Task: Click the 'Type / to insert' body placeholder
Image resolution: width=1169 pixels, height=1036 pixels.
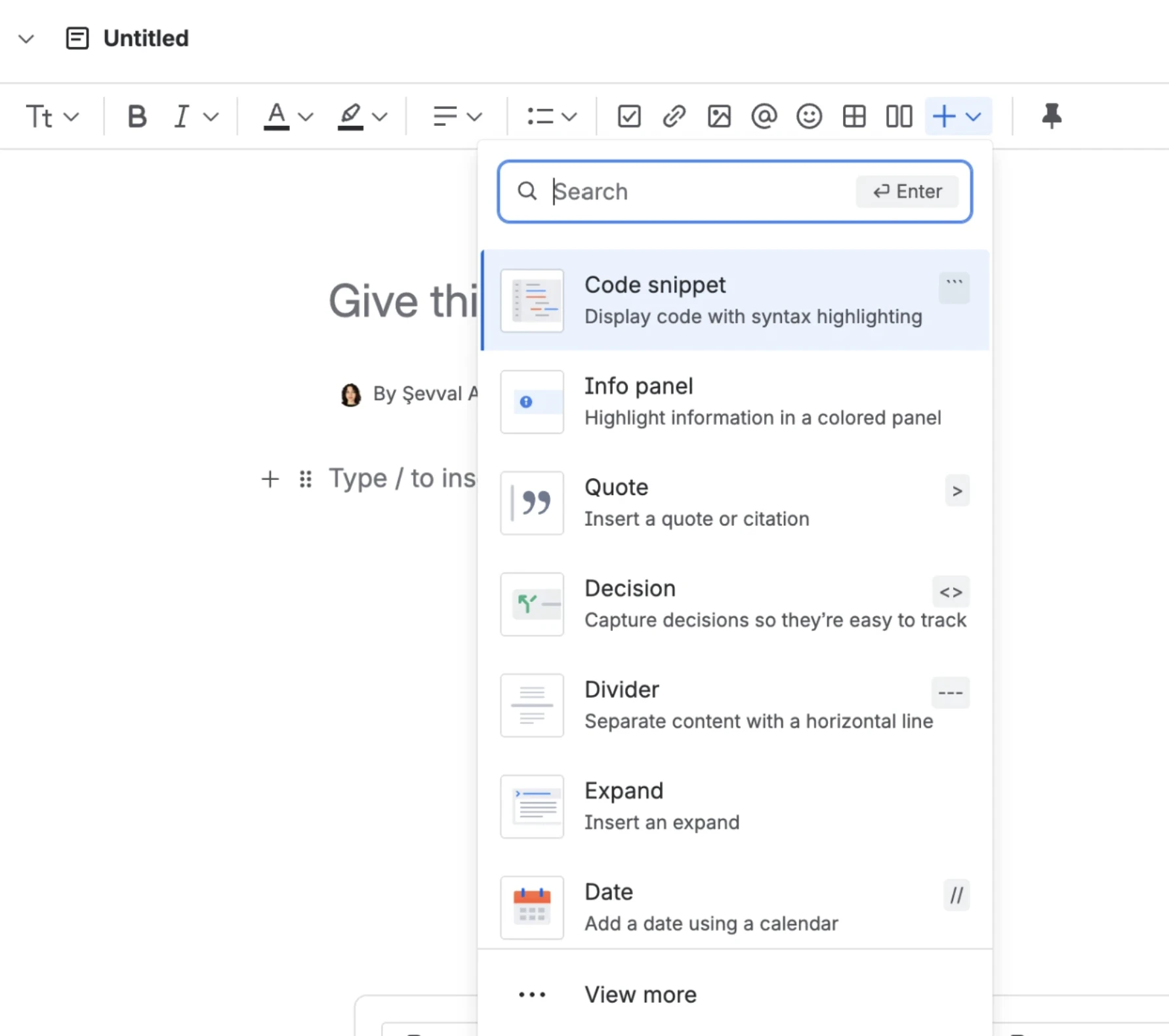Action: click(x=402, y=479)
